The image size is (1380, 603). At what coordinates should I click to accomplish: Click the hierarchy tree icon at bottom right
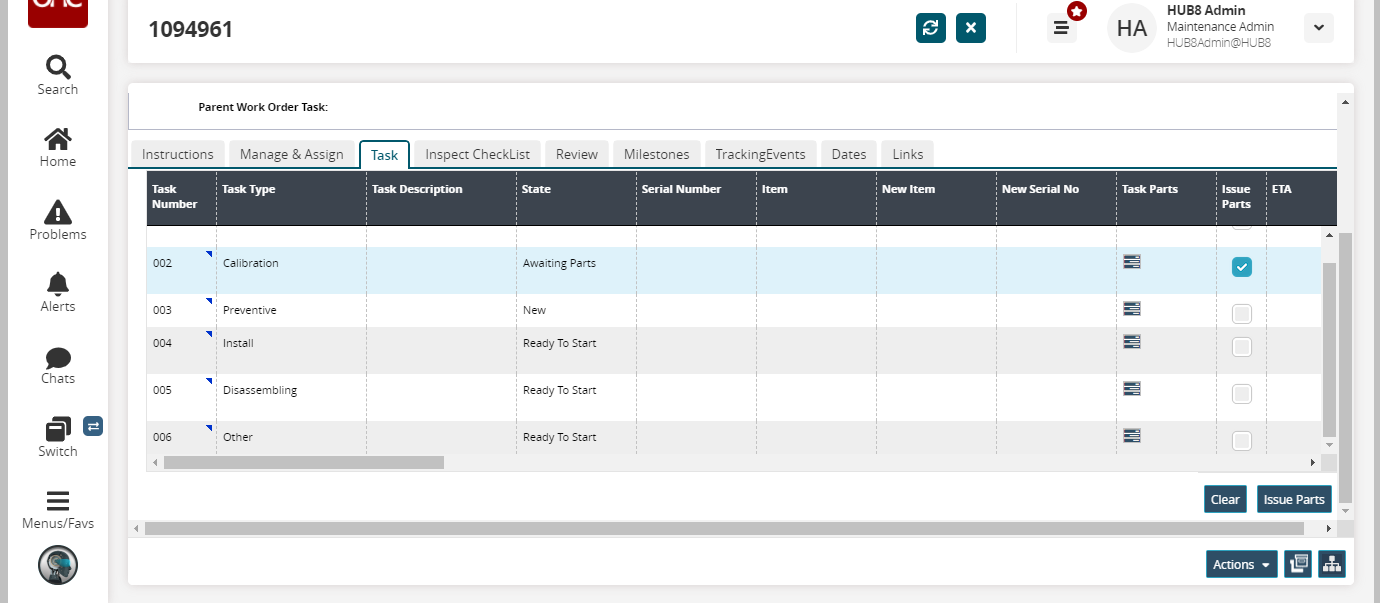pyautogui.click(x=1331, y=564)
